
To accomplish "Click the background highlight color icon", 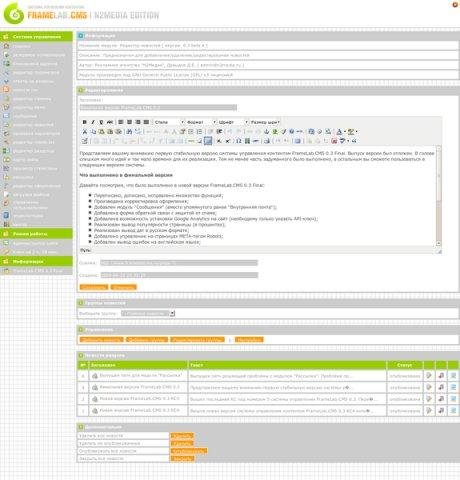I will (x=350, y=132).
